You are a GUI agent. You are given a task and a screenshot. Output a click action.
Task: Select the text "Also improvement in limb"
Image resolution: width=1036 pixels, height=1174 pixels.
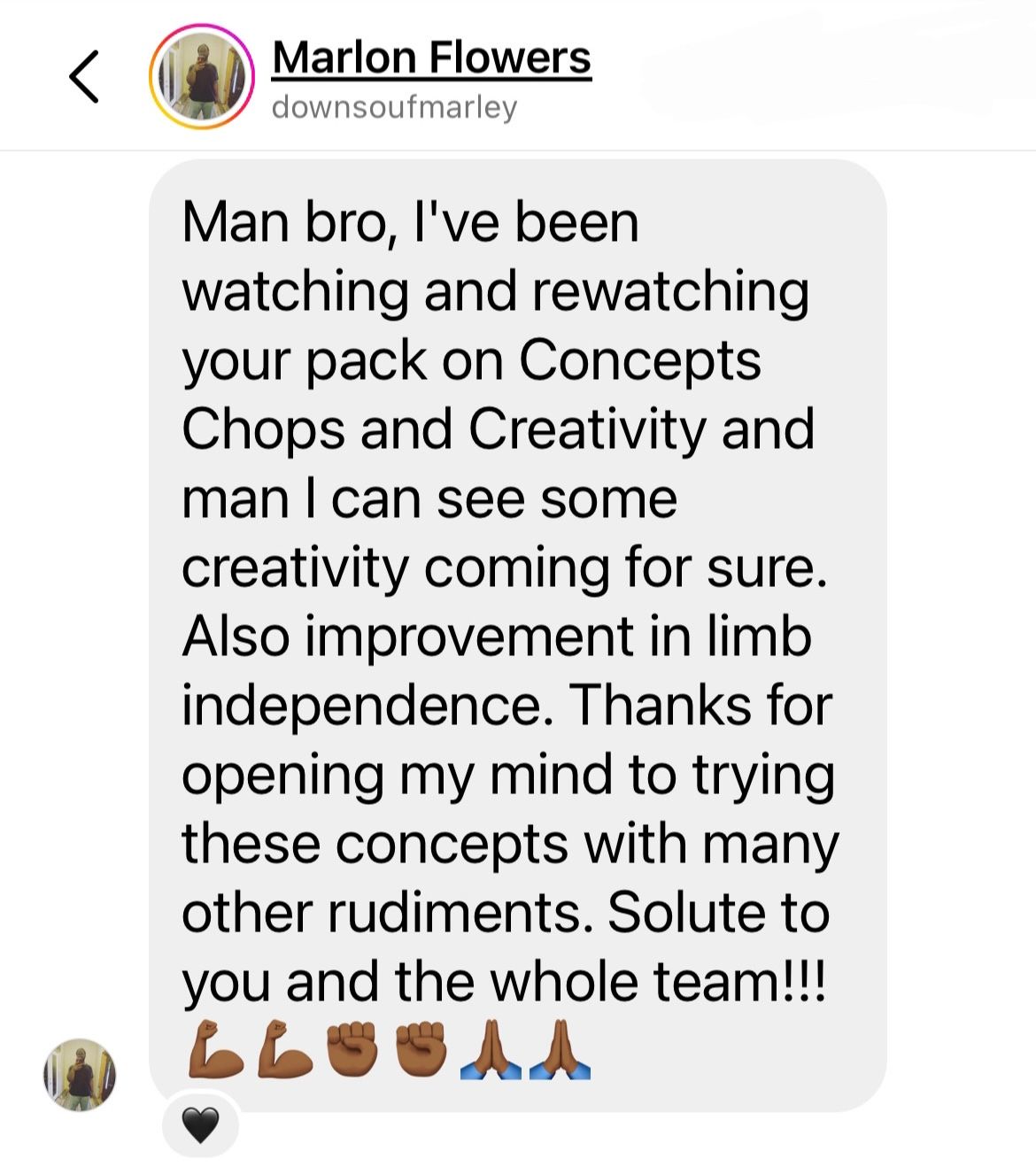pyautogui.click(x=496, y=636)
